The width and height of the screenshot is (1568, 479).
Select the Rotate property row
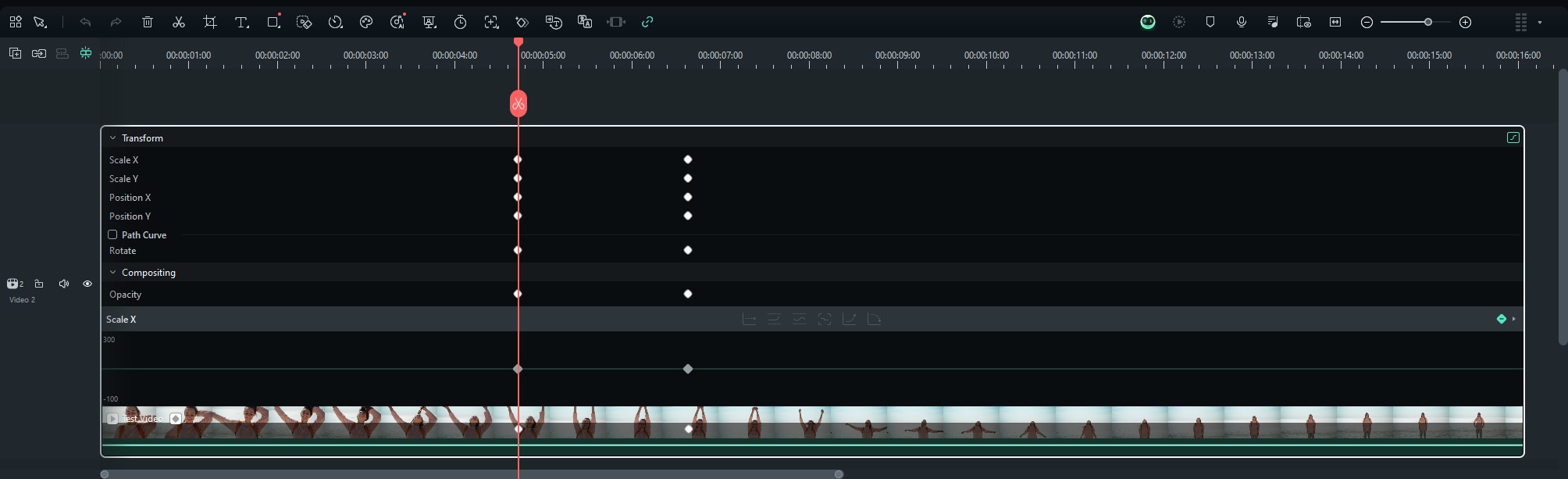click(812, 250)
